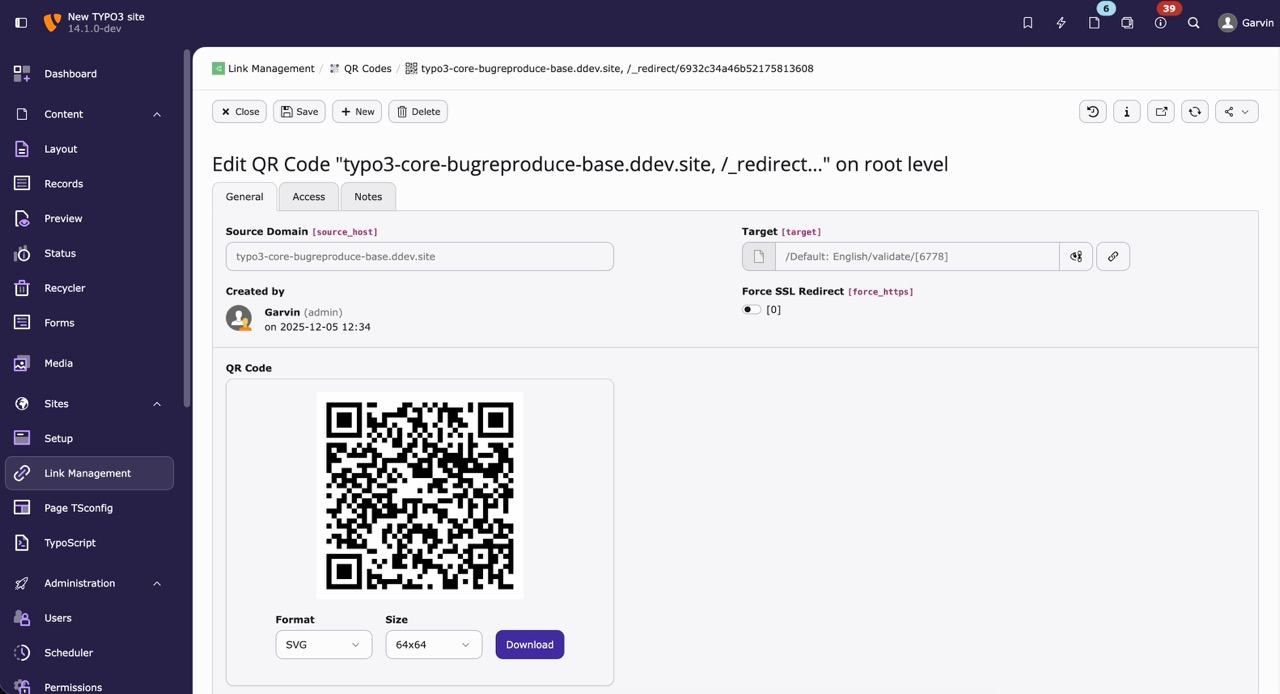Screen dimensions: 1280x694
Task: Reload the record with the refresh icon
Action: pos(1194,111)
